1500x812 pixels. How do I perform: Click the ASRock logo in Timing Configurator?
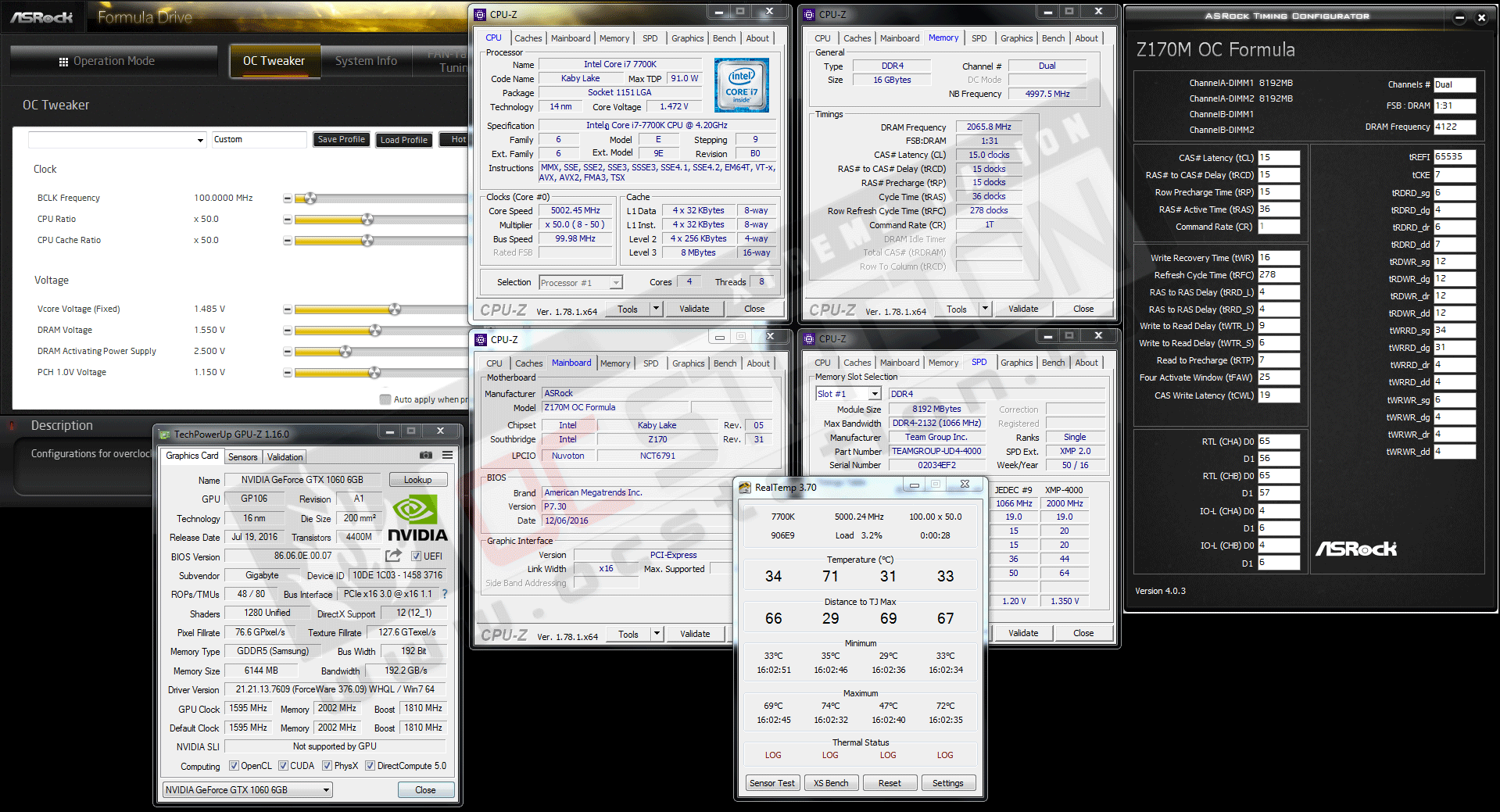1356,549
